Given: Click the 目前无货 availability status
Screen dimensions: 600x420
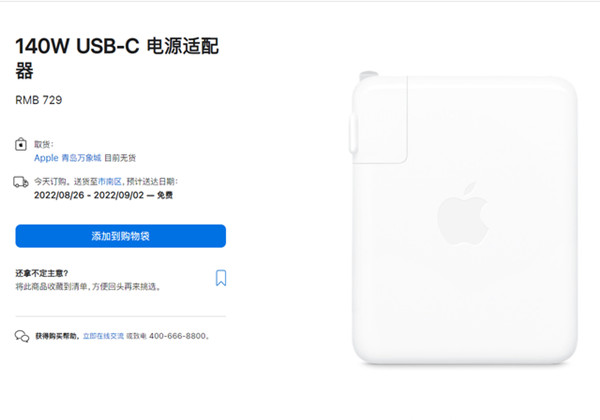Looking at the screenshot, I should [120, 158].
